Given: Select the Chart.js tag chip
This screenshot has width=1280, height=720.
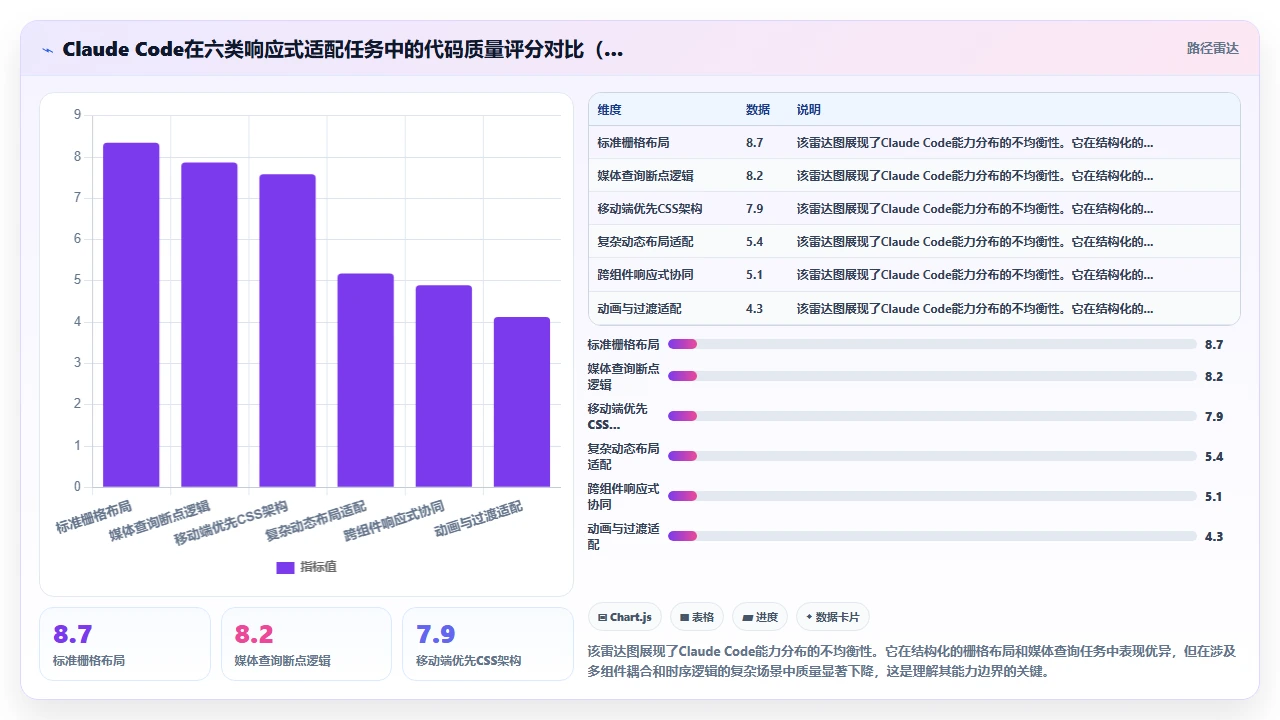Looking at the screenshot, I should point(624,617).
